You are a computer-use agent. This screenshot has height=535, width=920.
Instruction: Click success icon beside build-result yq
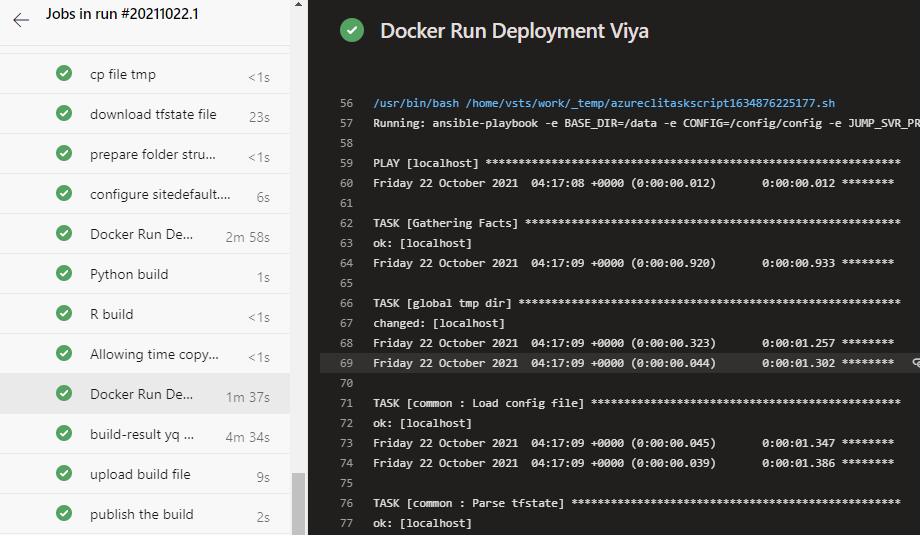64,433
